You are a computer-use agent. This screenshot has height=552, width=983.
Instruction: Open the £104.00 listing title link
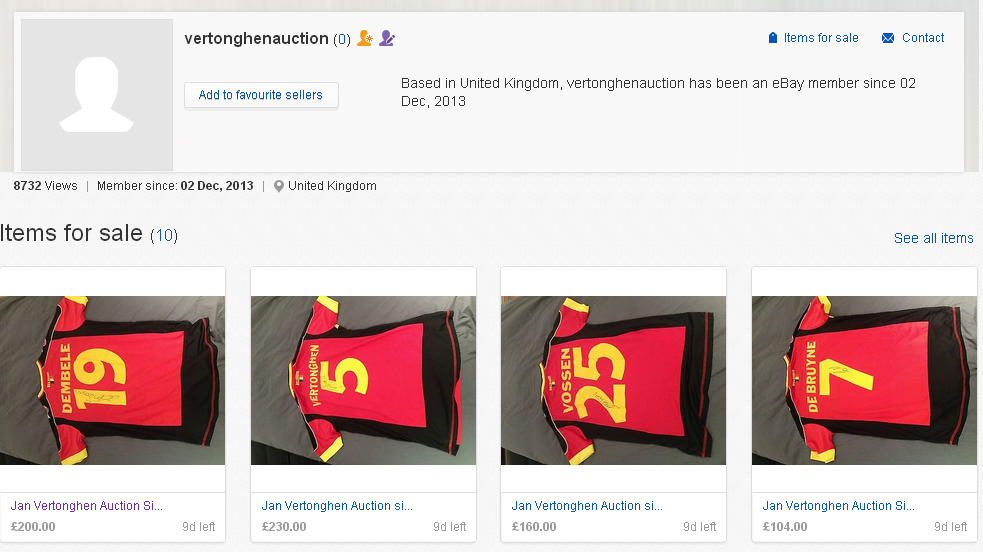click(838, 506)
